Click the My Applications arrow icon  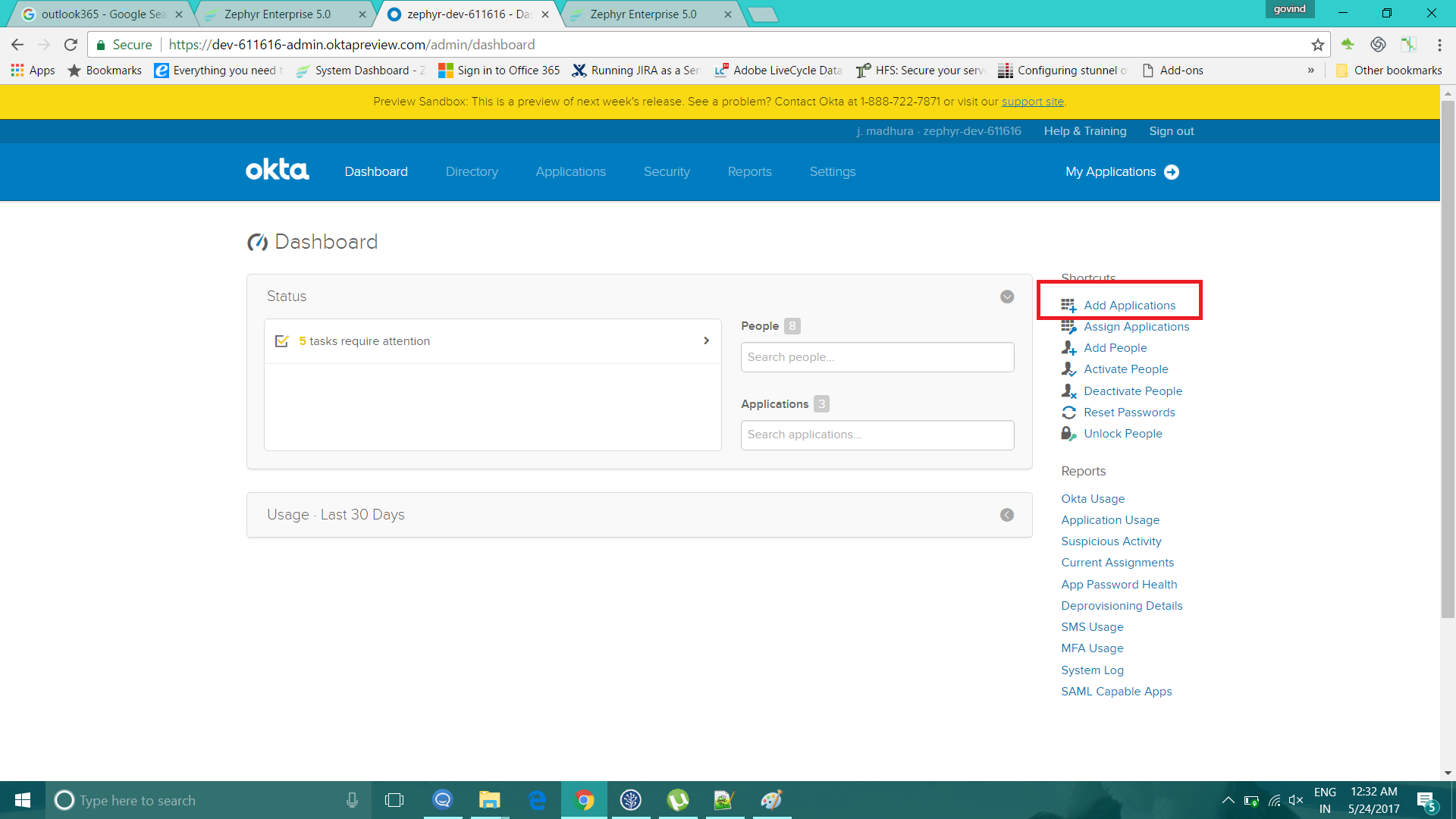click(x=1172, y=172)
